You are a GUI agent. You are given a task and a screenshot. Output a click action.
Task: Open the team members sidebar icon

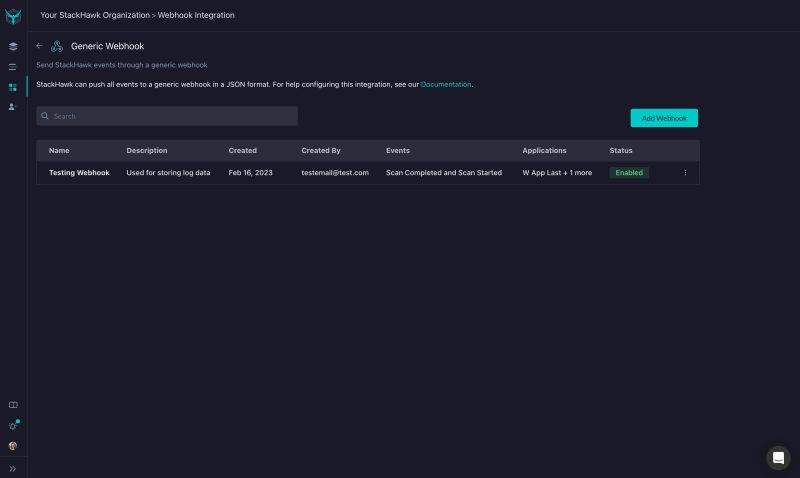tap(13, 107)
